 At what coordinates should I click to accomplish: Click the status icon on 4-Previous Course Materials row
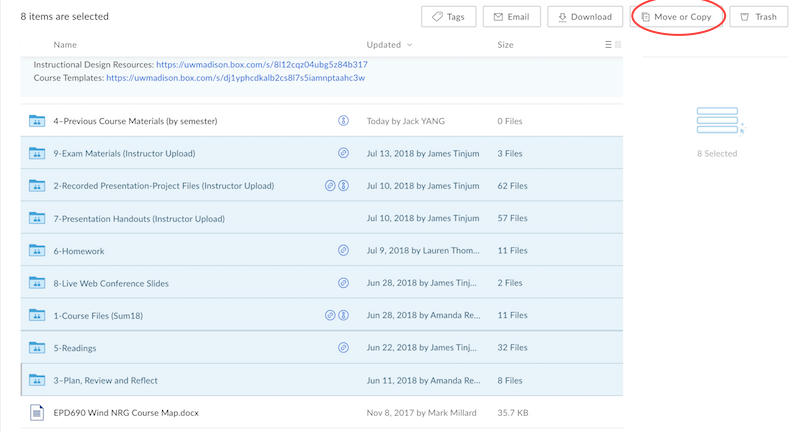343,121
